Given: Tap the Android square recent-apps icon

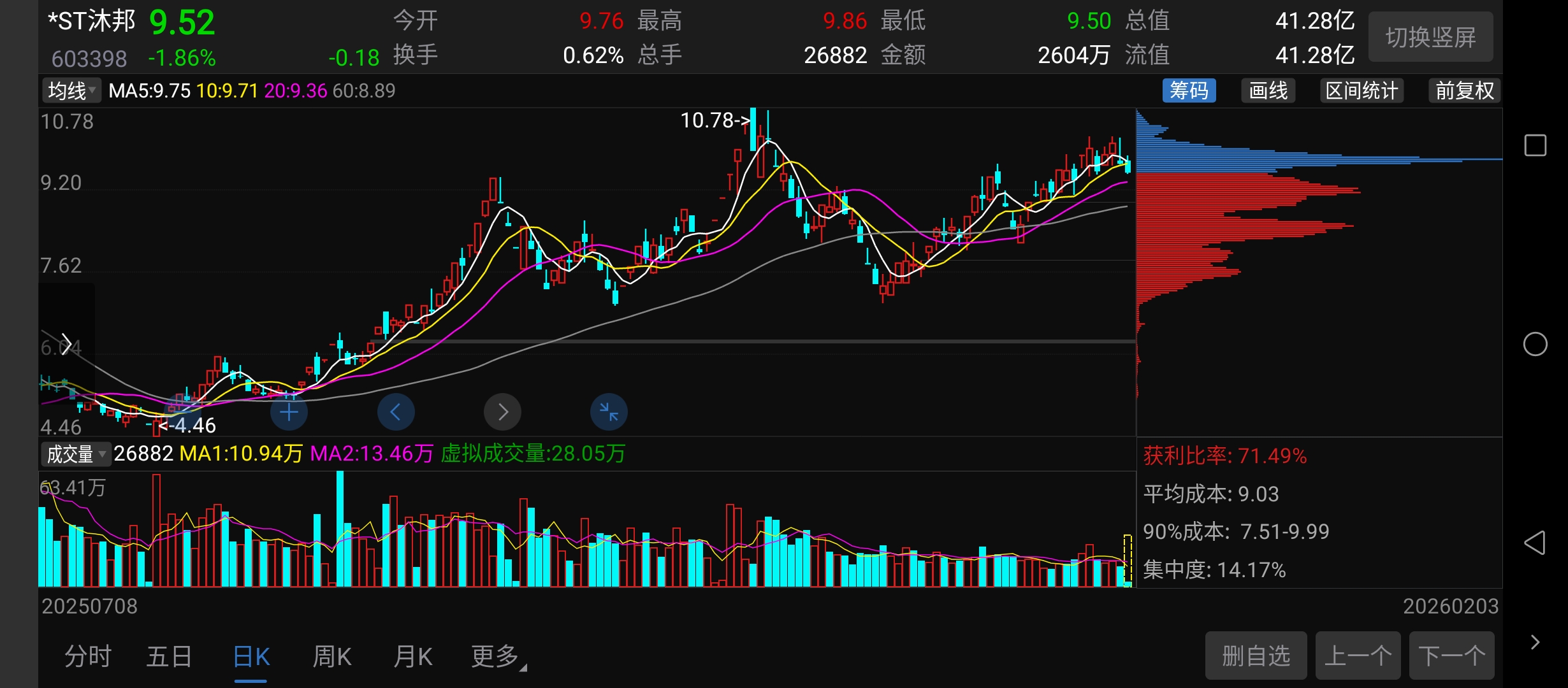Looking at the screenshot, I should [1535, 145].
